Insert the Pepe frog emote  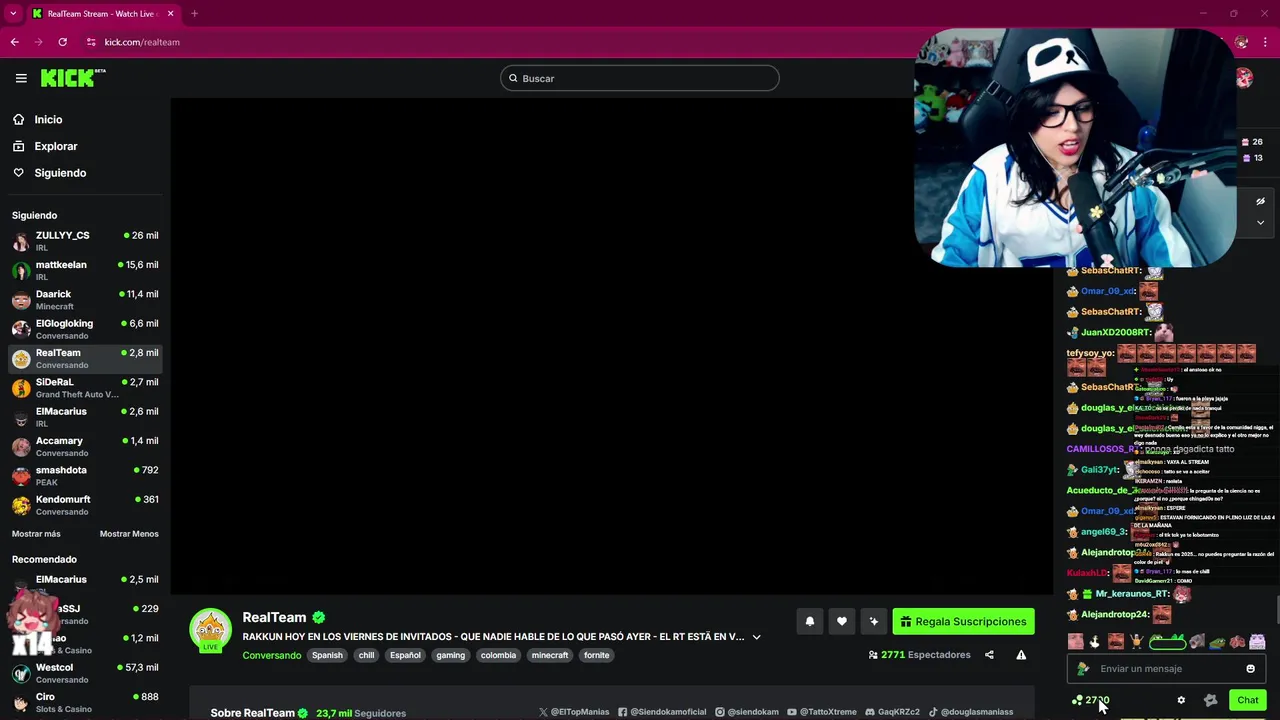(1217, 642)
